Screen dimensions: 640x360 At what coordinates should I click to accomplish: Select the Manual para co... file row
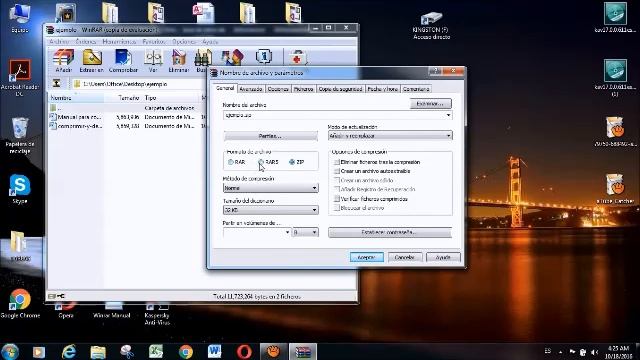(127, 117)
